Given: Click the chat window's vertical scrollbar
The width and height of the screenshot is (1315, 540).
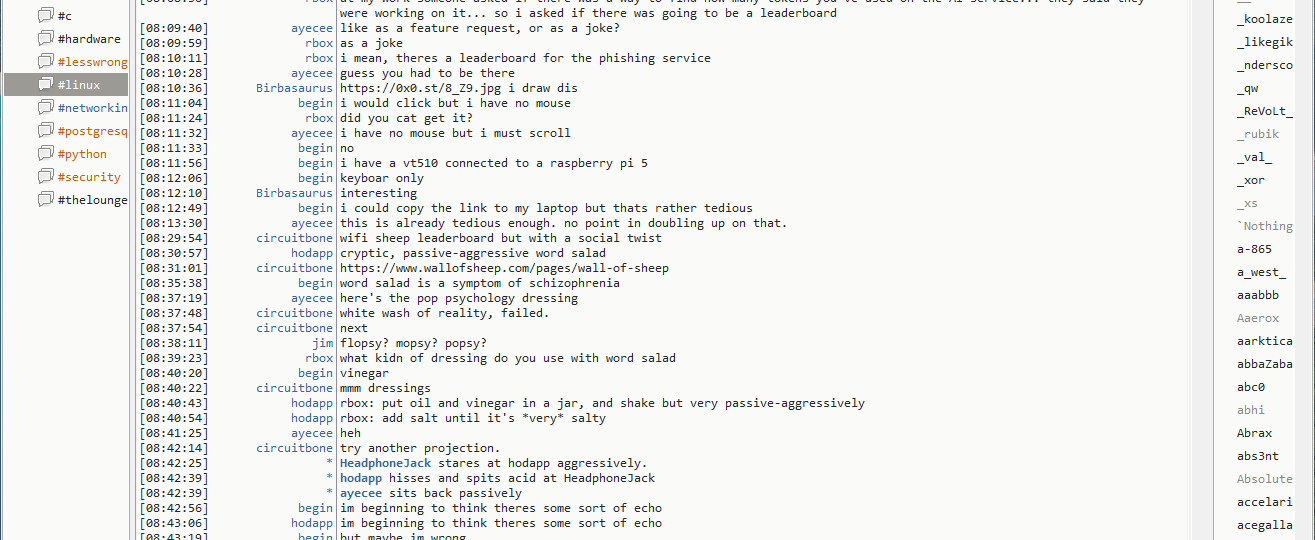Looking at the screenshot, I should coord(1201,270).
